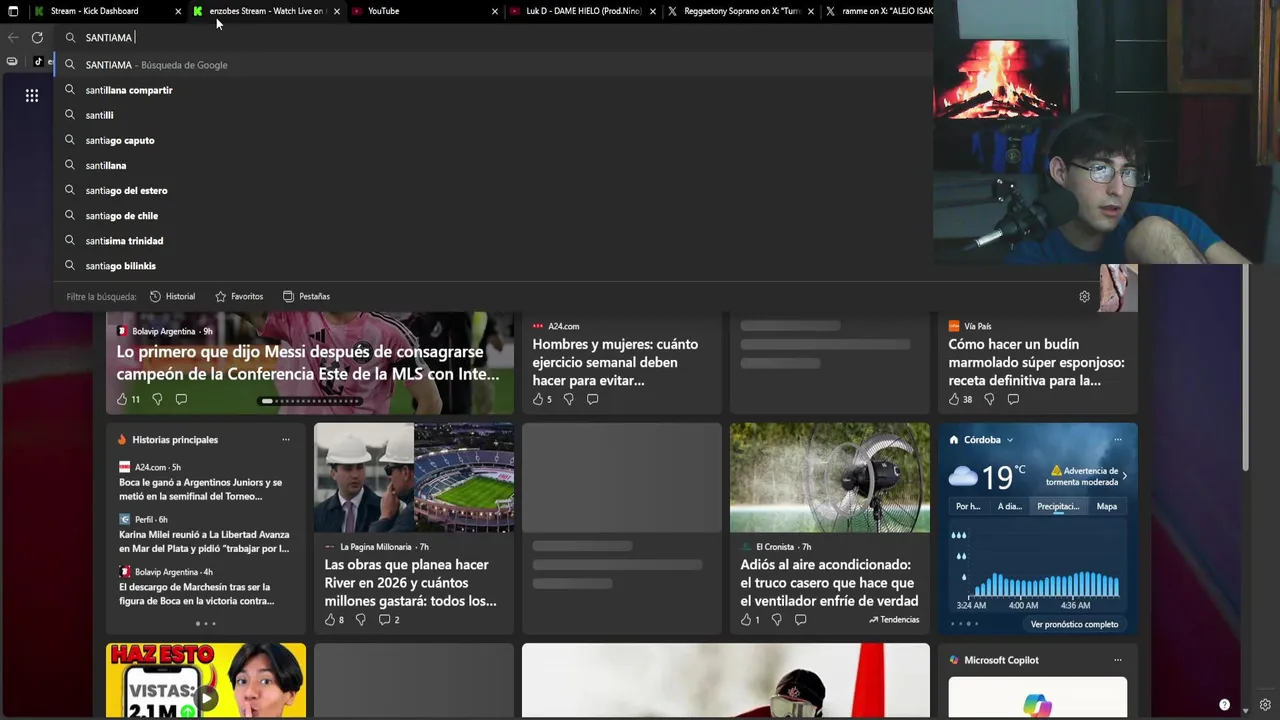This screenshot has height=720, width=1280.
Task: Select the A diario weather tab
Action: point(1010,507)
